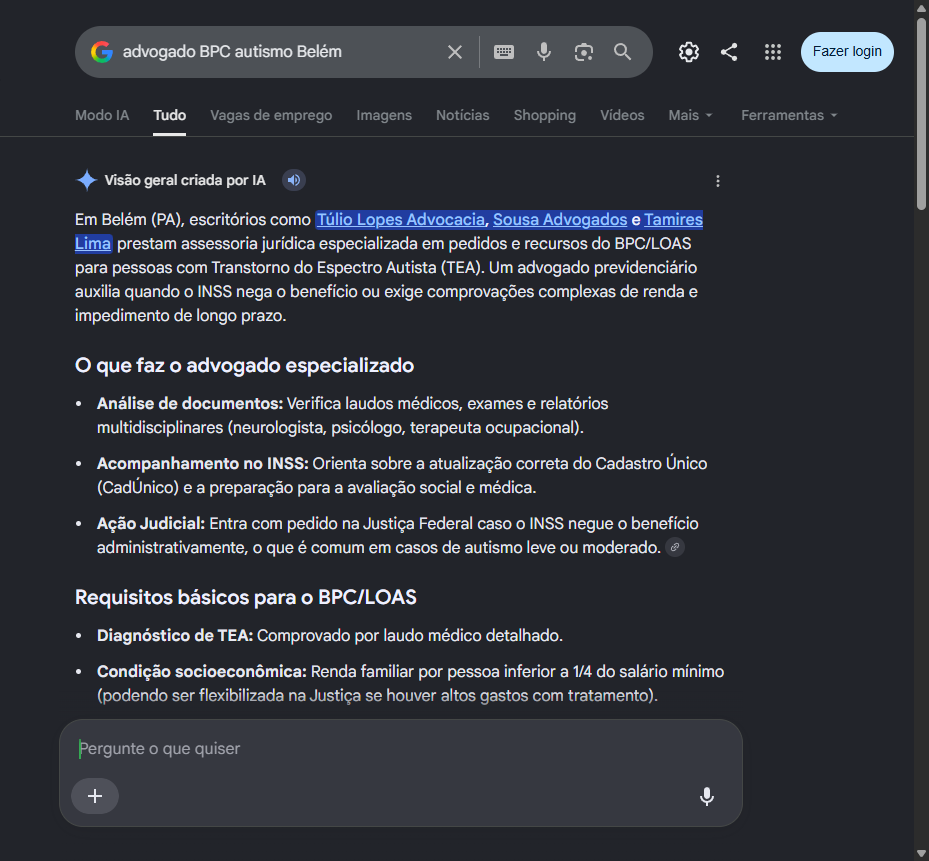Click the Google logo in search bar
929x861 pixels.
102,52
